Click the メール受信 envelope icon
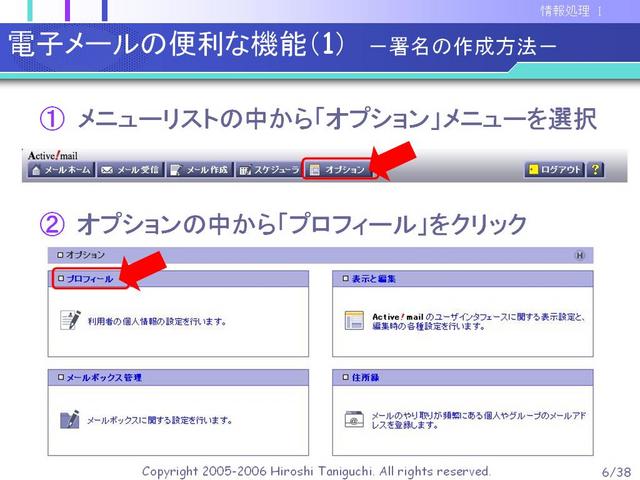The height and width of the screenshot is (480, 640). click(x=107, y=170)
